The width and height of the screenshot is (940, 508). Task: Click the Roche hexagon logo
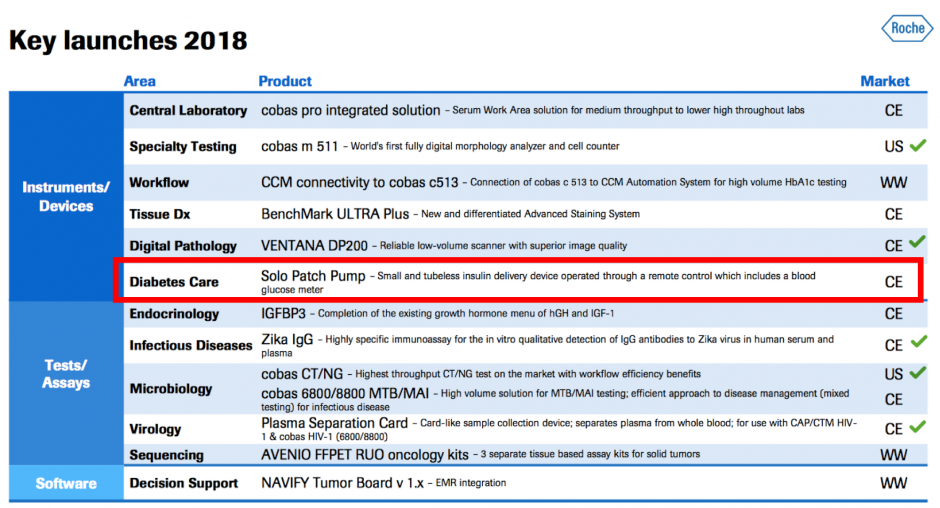pos(907,28)
